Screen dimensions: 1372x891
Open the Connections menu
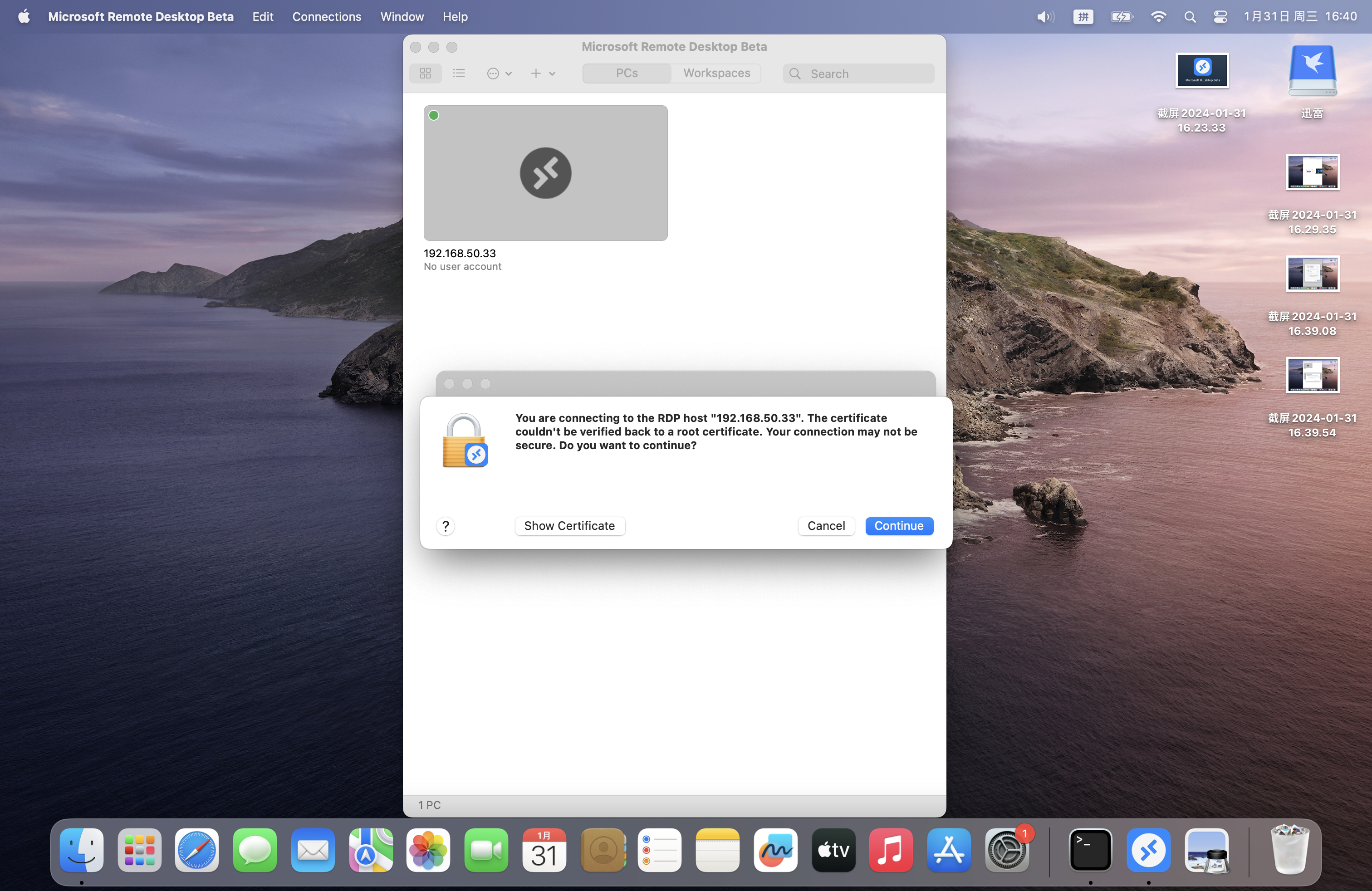tap(326, 16)
